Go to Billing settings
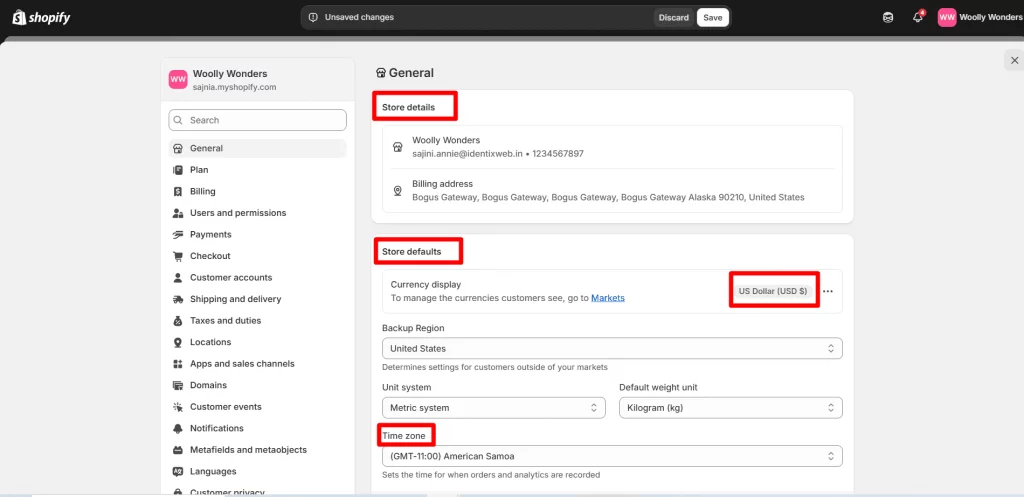1024x497 pixels. click(257, 191)
